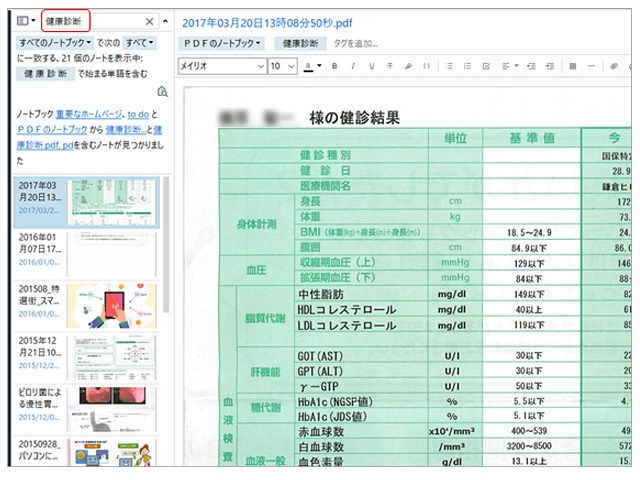Apply strikethrough formatting

(x=390, y=66)
